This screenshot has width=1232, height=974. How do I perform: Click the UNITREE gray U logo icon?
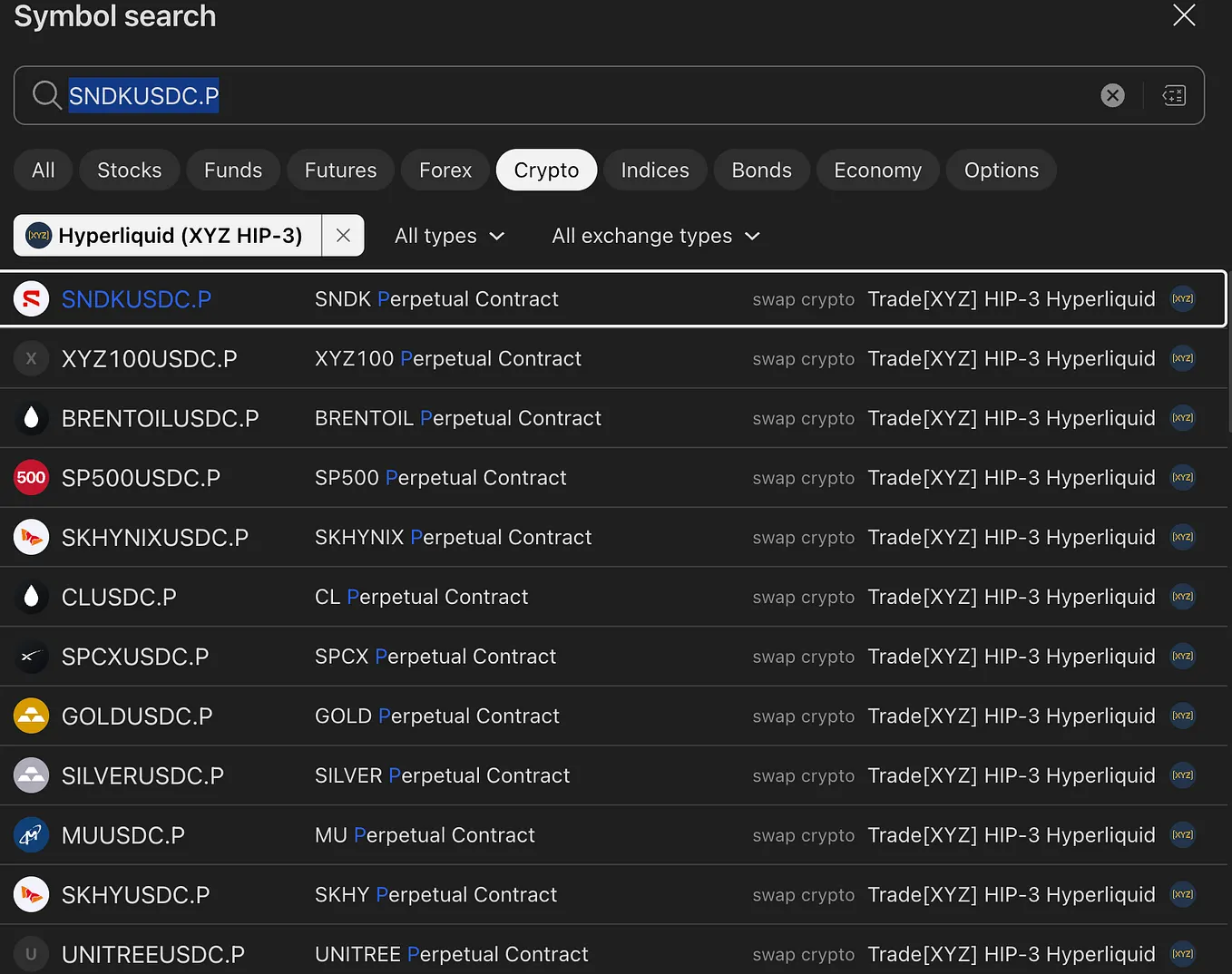point(31,954)
